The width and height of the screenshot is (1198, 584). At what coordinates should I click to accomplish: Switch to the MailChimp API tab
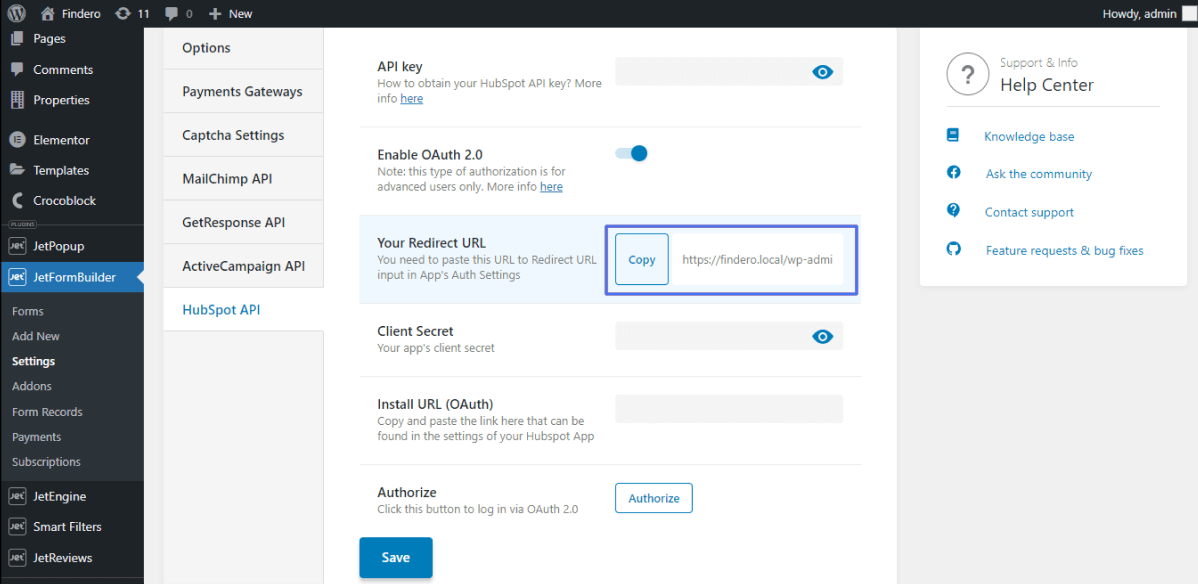(227, 178)
